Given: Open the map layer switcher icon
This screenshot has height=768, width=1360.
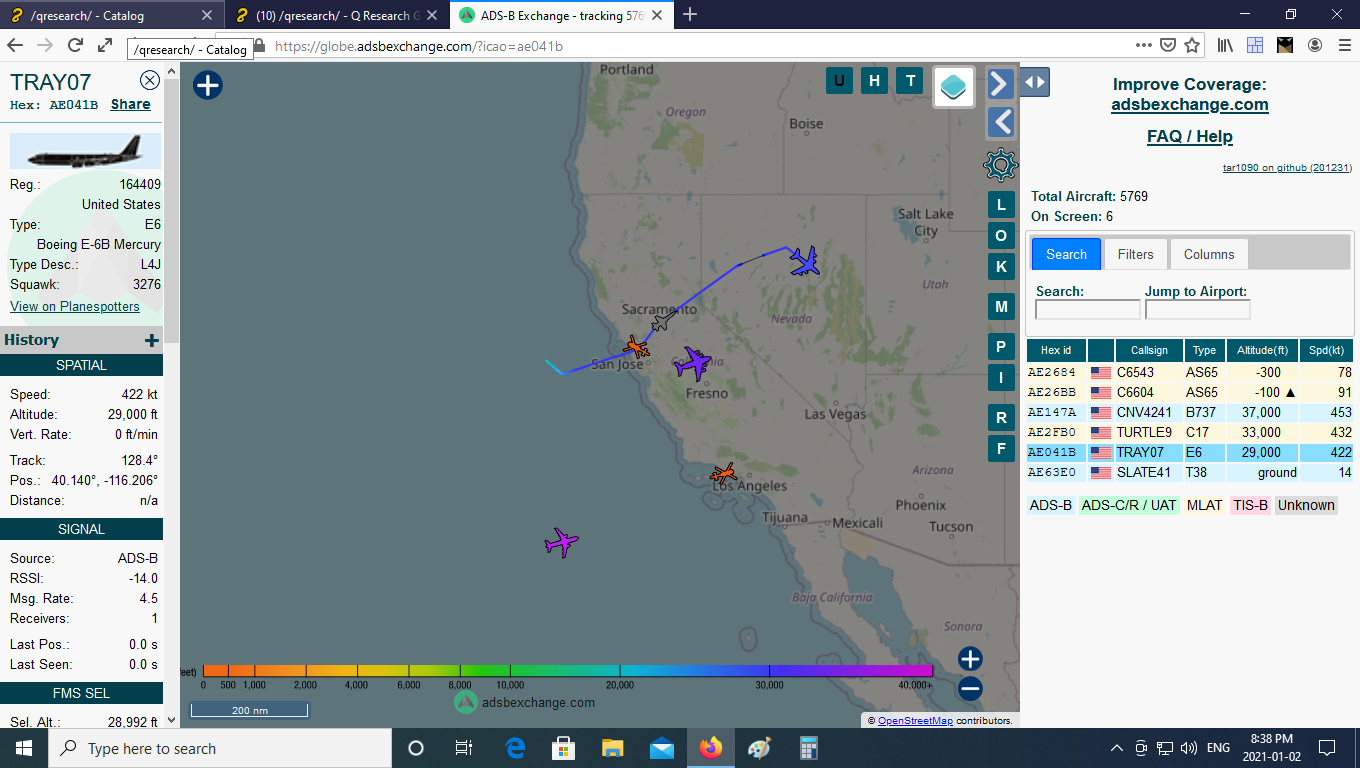Looking at the screenshot, I should (954, 87).
